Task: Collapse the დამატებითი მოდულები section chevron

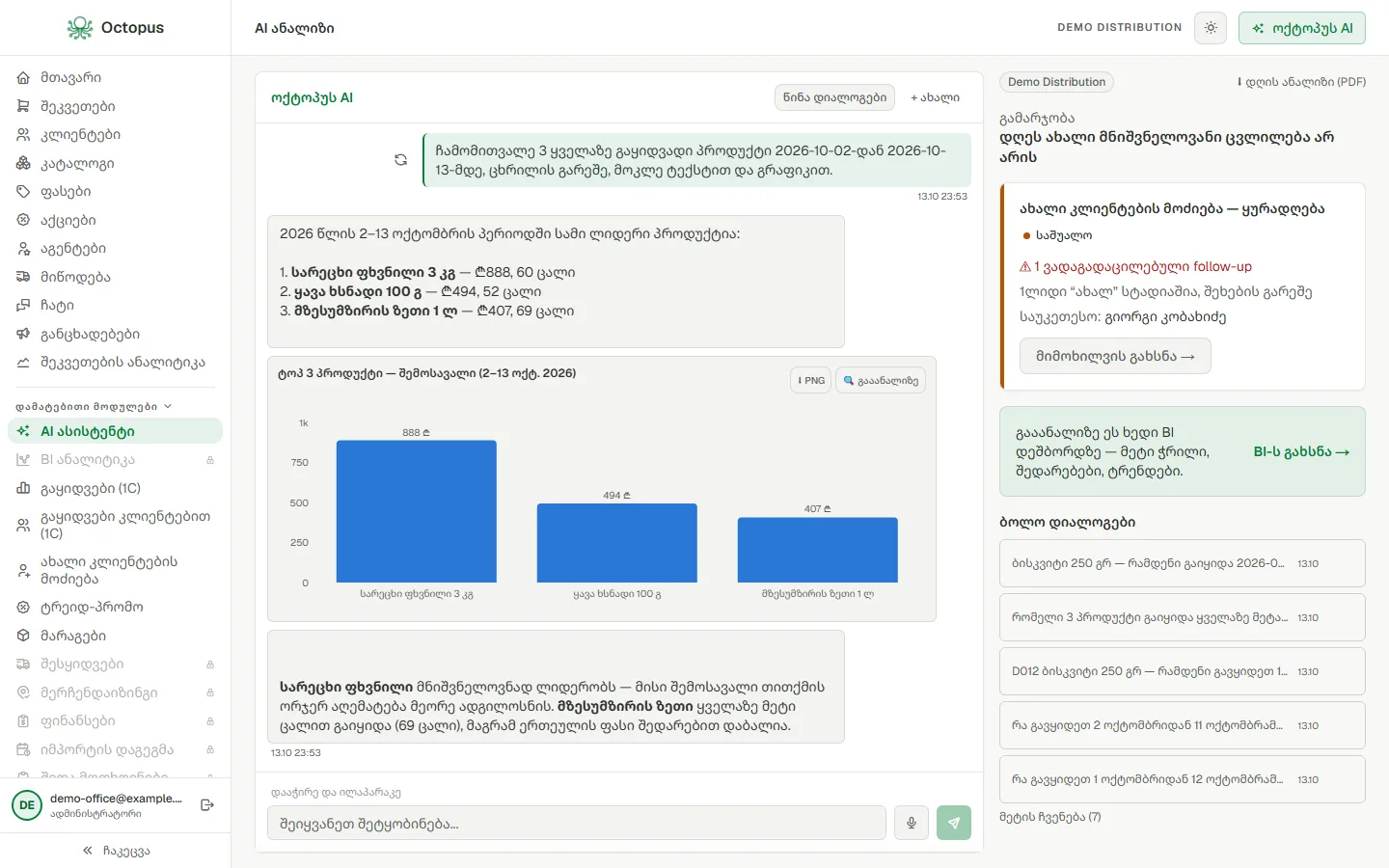Action: 168,406
